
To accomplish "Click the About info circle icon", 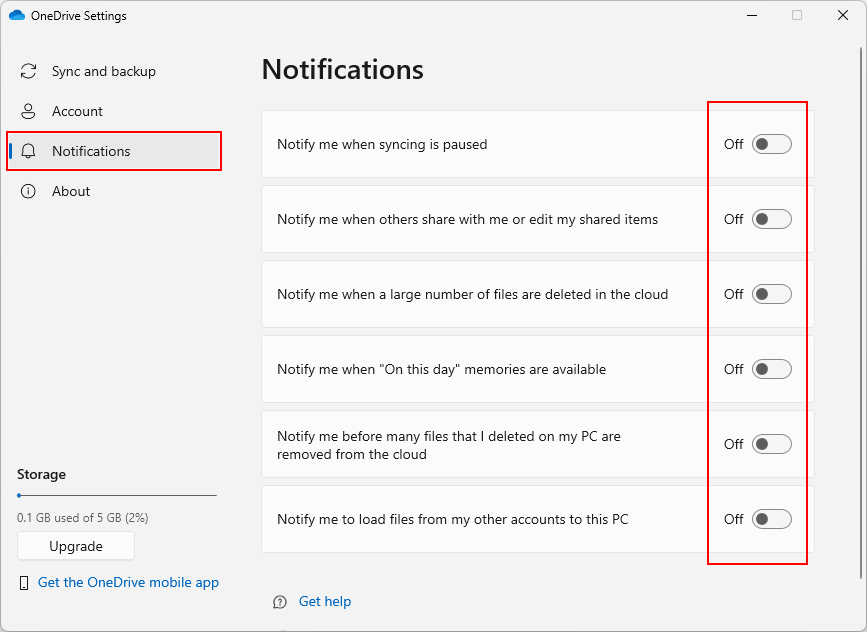I will point(28,191).
